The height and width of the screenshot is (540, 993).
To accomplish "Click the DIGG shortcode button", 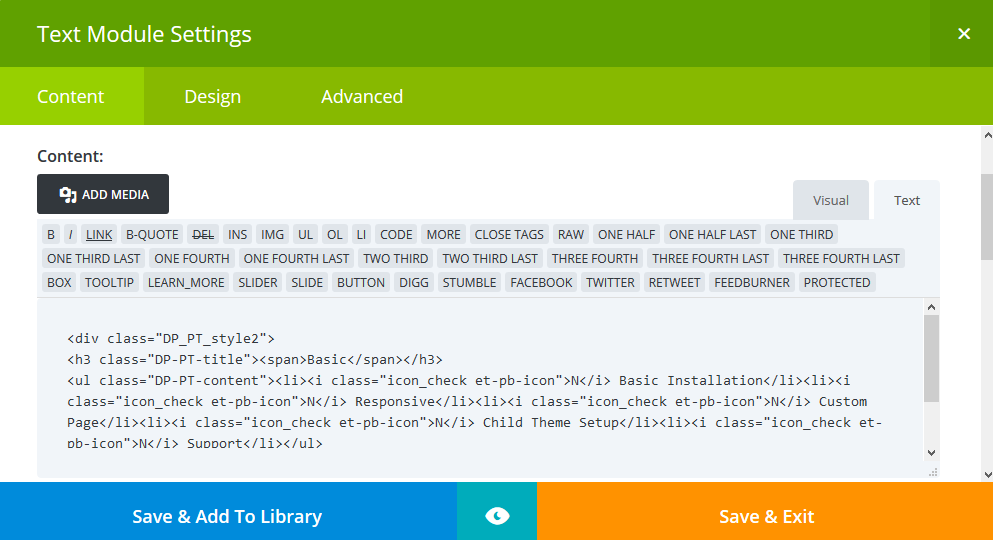I will click(414, 282).
